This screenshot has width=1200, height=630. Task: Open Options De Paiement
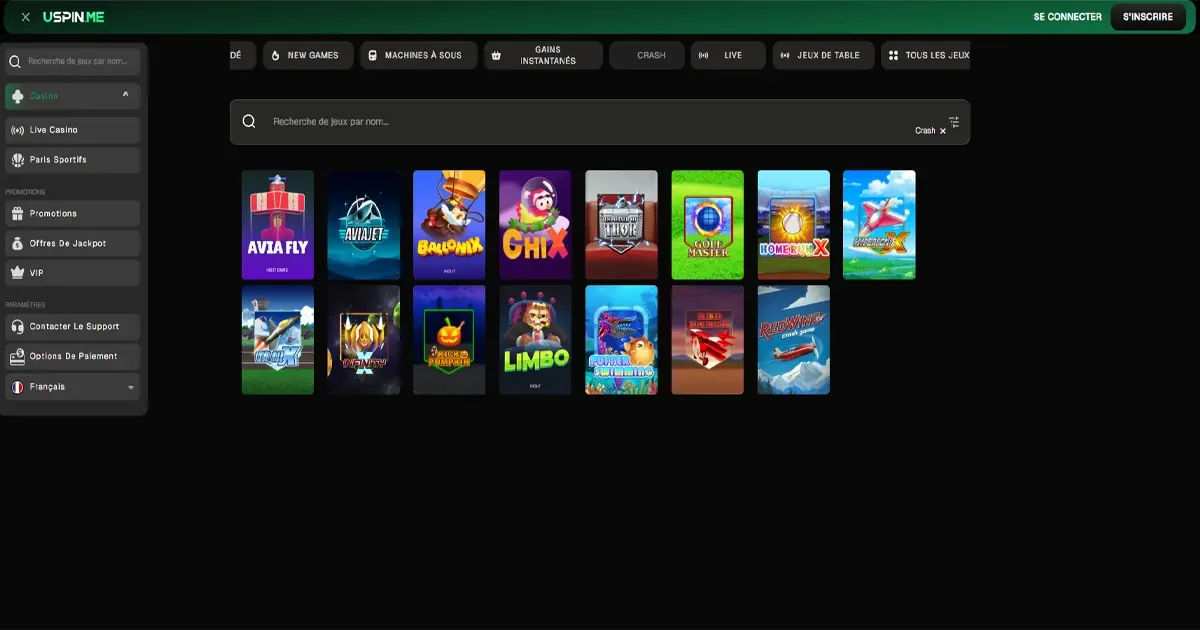coord(73,356)
